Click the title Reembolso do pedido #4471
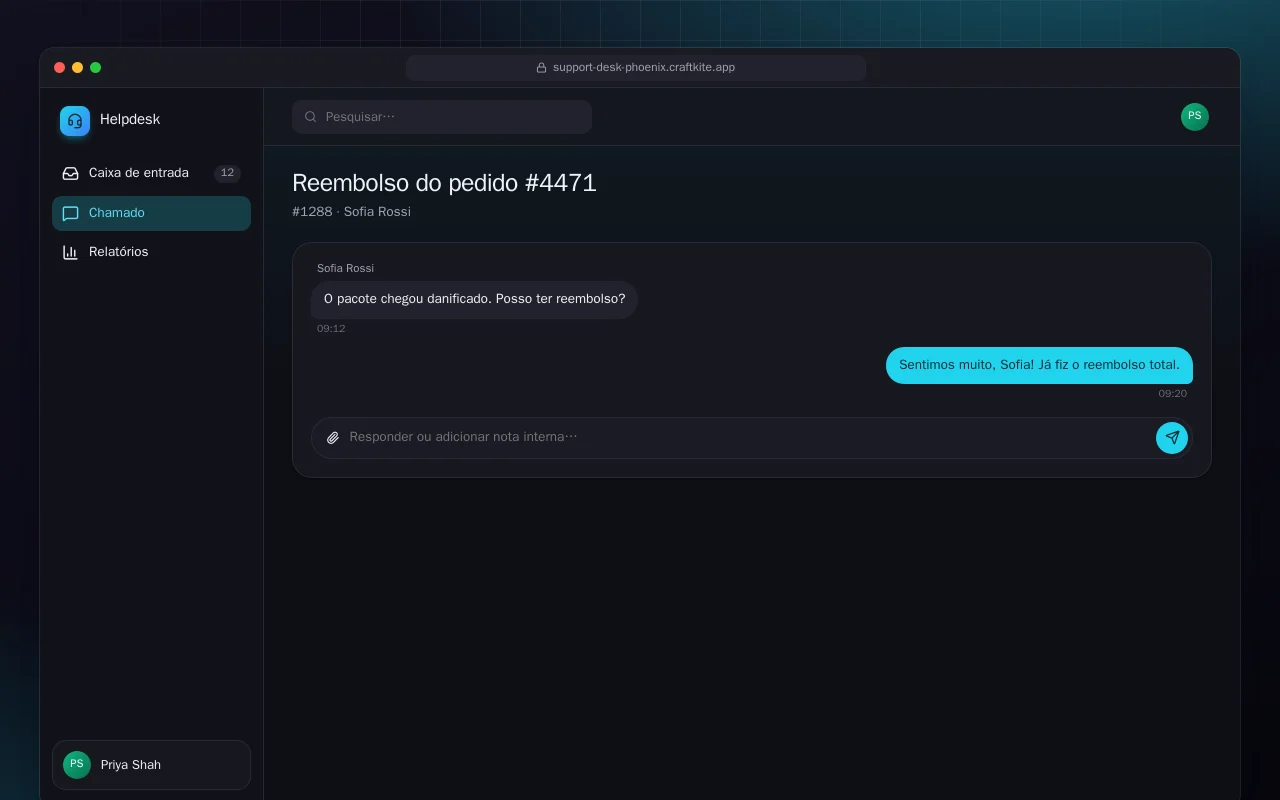This screenshot has width=1280, height=800. [444, 183]
